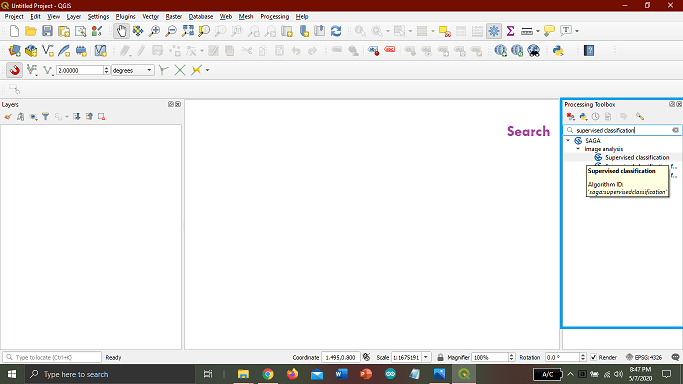Collapse the Image analysis group

[578, 149]
